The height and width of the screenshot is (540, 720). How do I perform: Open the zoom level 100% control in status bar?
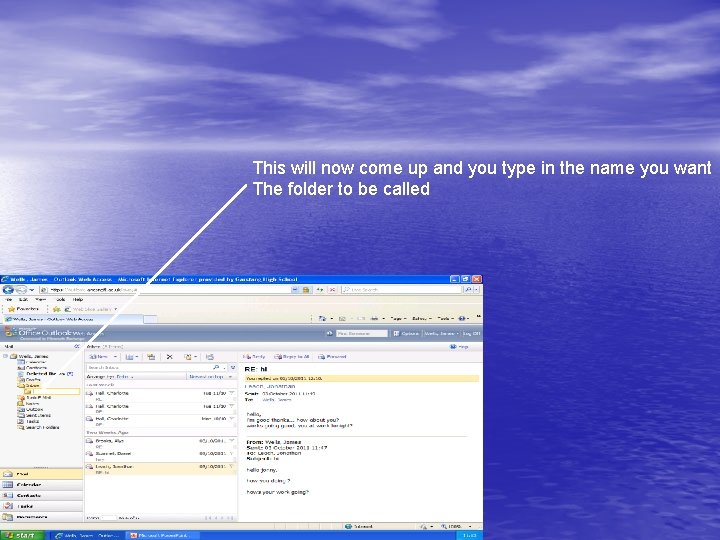pos(456,526)
